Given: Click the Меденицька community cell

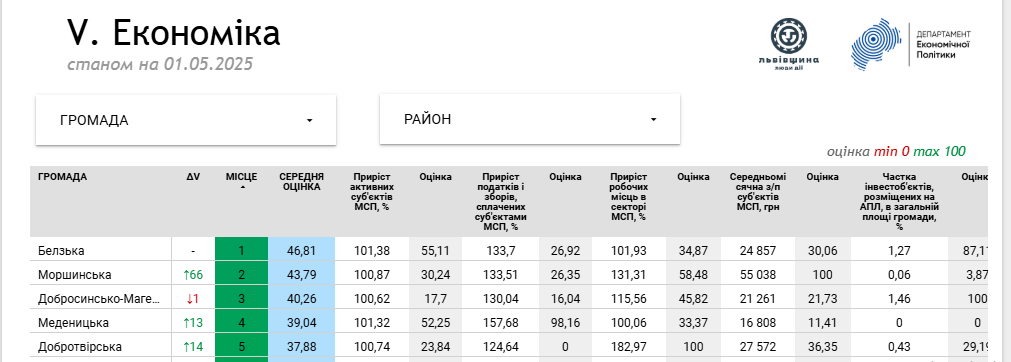Looking at the screenshot, I should 74,323.
